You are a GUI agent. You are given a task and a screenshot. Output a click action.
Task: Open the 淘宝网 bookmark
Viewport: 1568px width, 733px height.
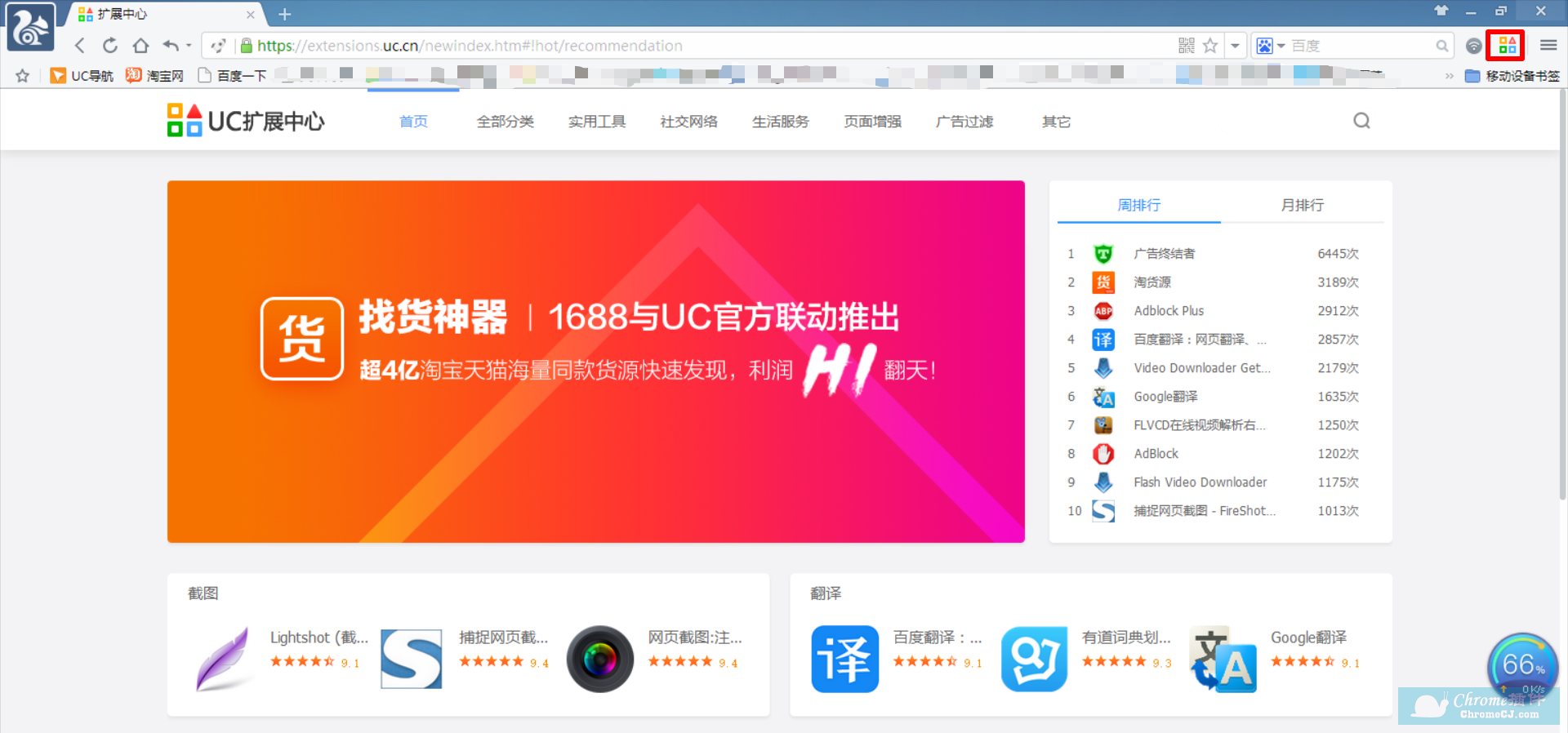pos(154,76)
